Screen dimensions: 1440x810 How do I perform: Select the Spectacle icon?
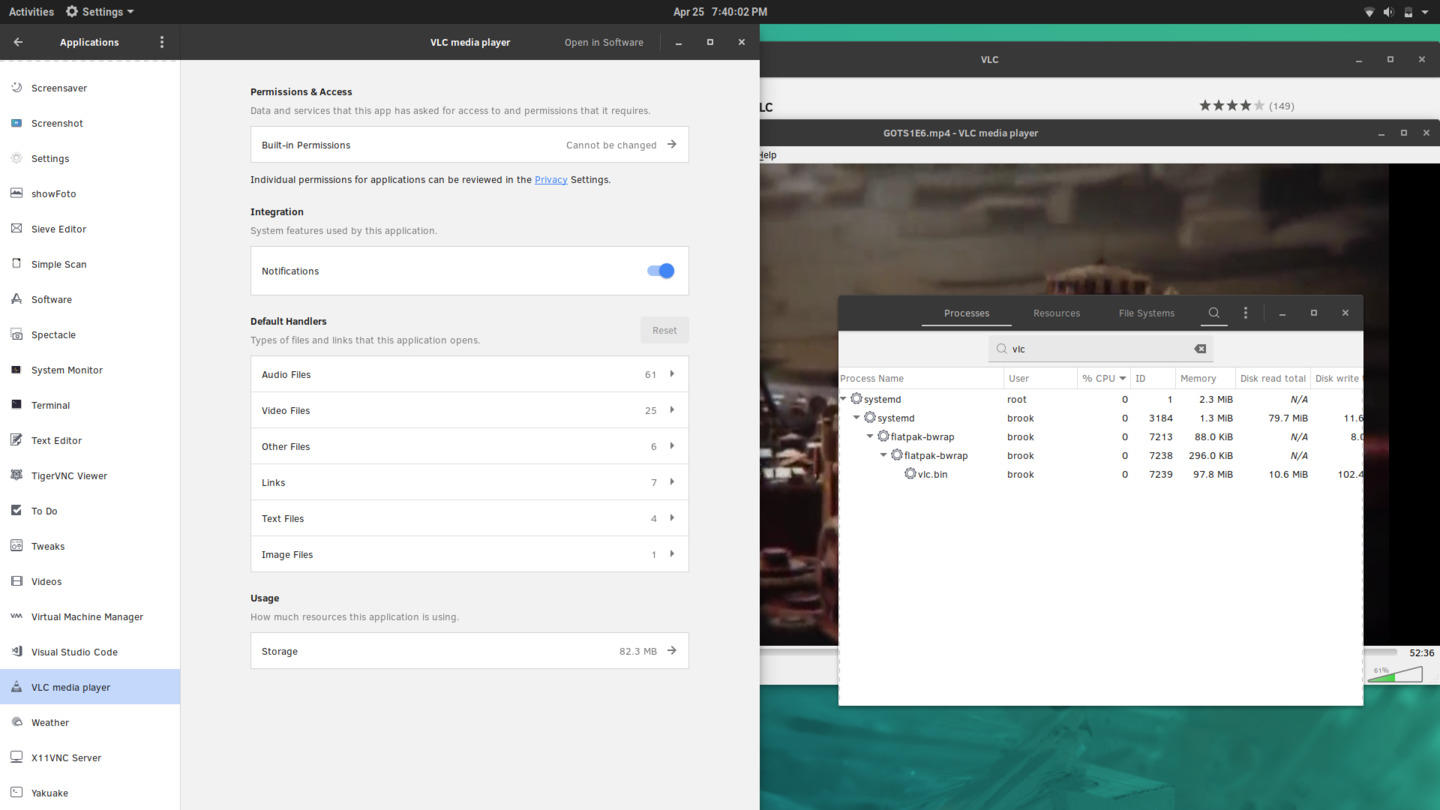pyautogui.click(x=16, y=335)
